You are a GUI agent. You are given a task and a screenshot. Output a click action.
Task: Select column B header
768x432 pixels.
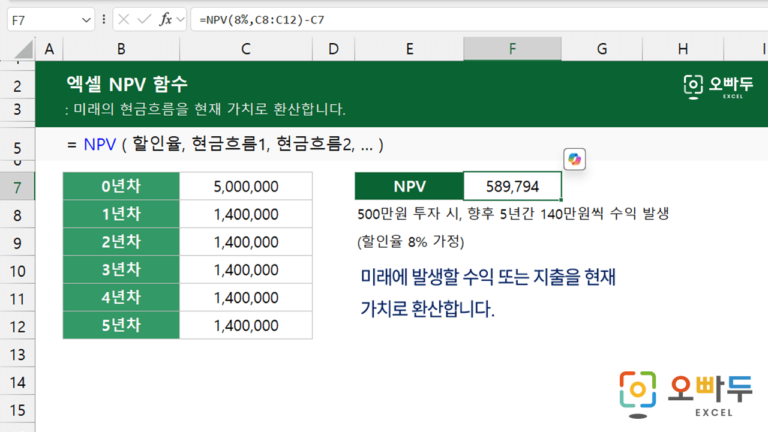[x=121, y=49]
